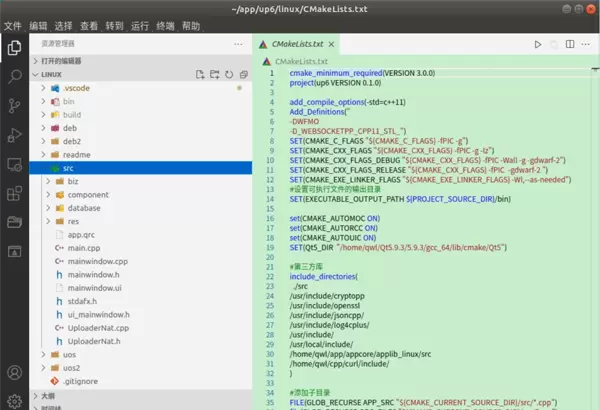Screen dimensions: 600x410
Task: Refresh the explorer file tree
Action: tap(229, 74)
